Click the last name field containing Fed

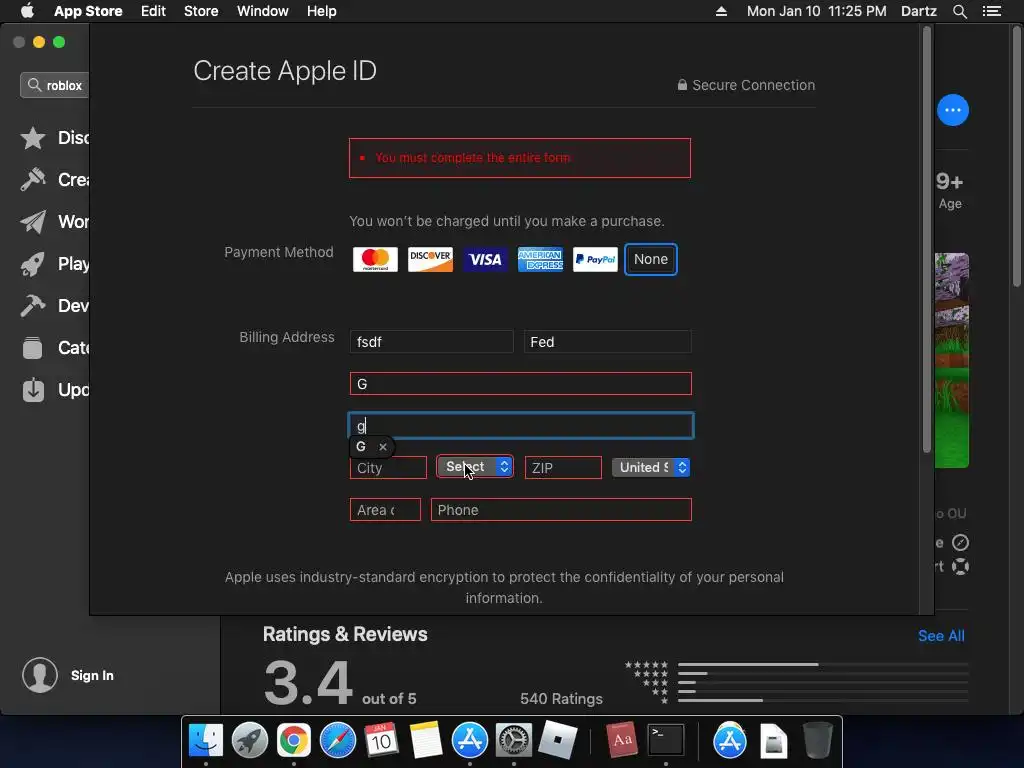coord(607,342)
